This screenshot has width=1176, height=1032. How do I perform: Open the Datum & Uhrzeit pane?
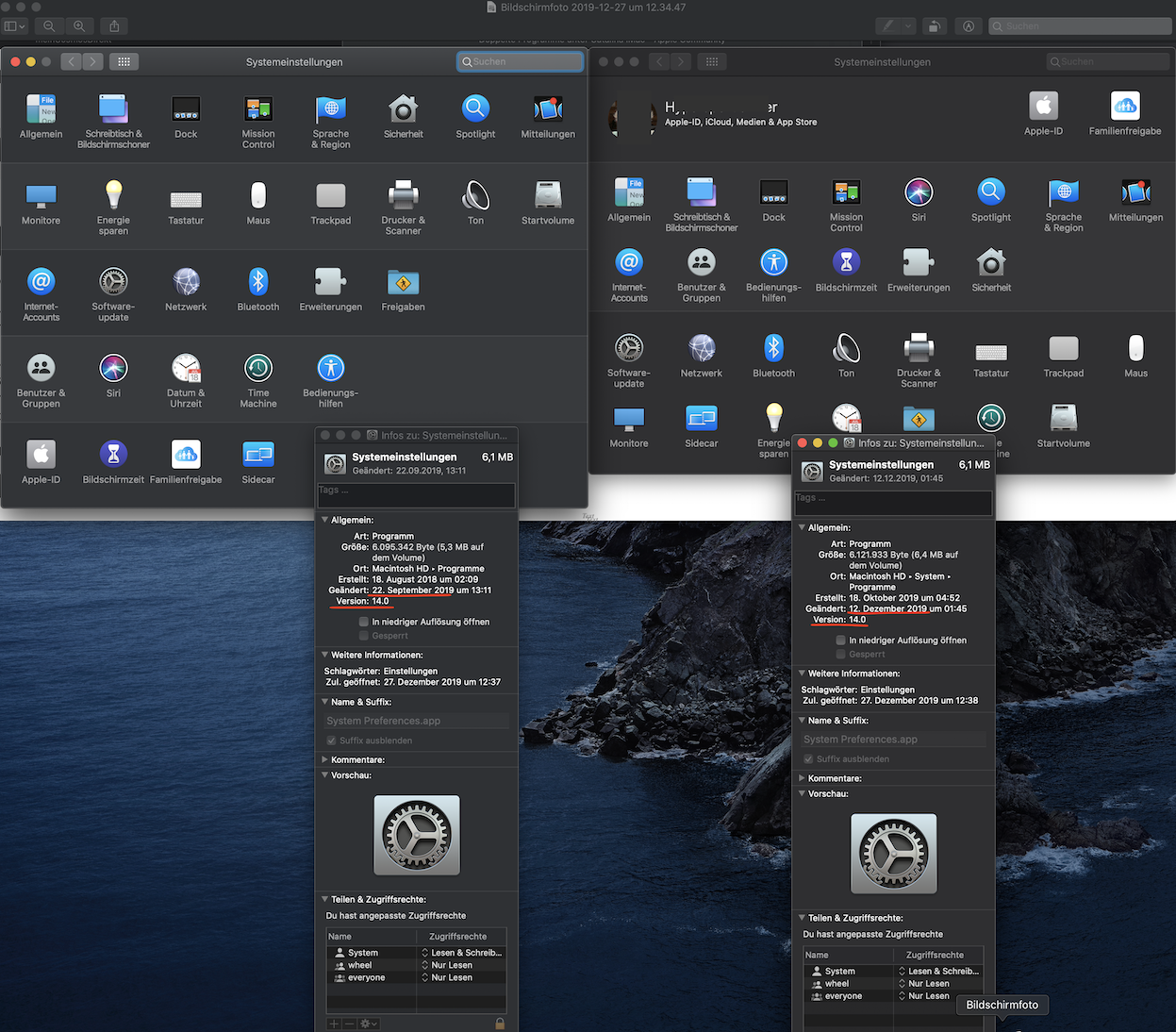[x=186, y=369]
